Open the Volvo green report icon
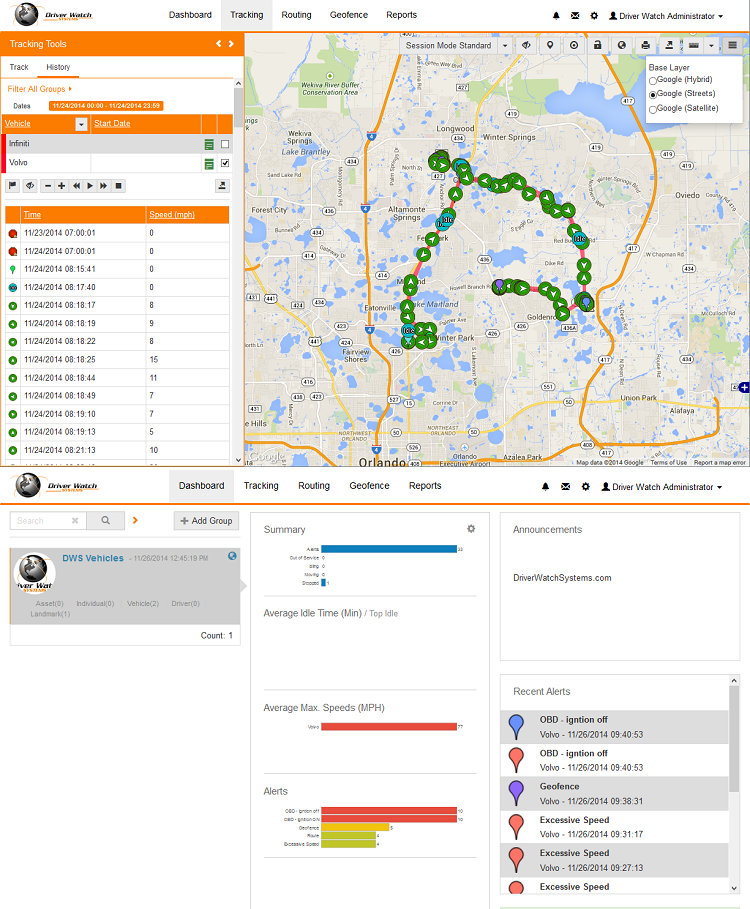750x909 pixels. [209, 164]
